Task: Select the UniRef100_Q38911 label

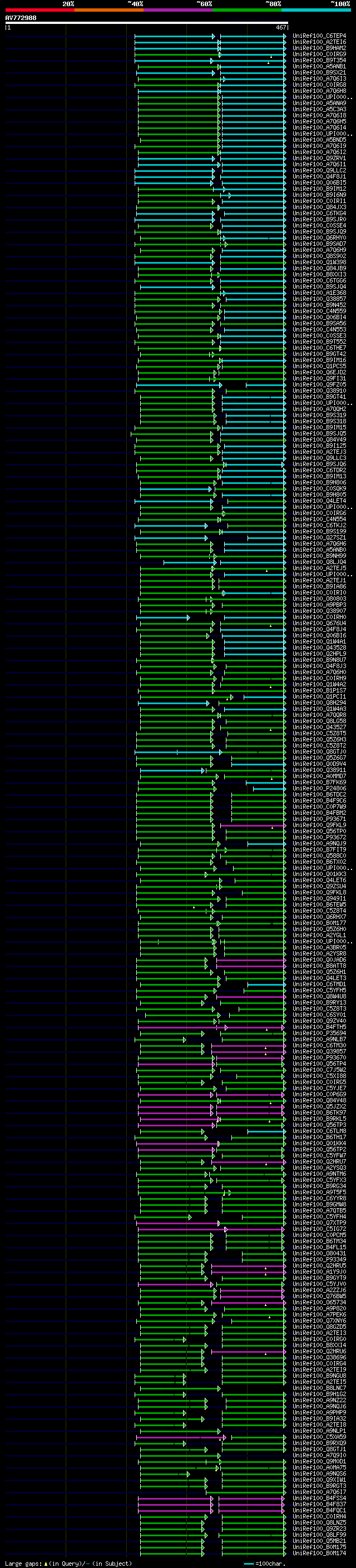Action: [319, 770]
